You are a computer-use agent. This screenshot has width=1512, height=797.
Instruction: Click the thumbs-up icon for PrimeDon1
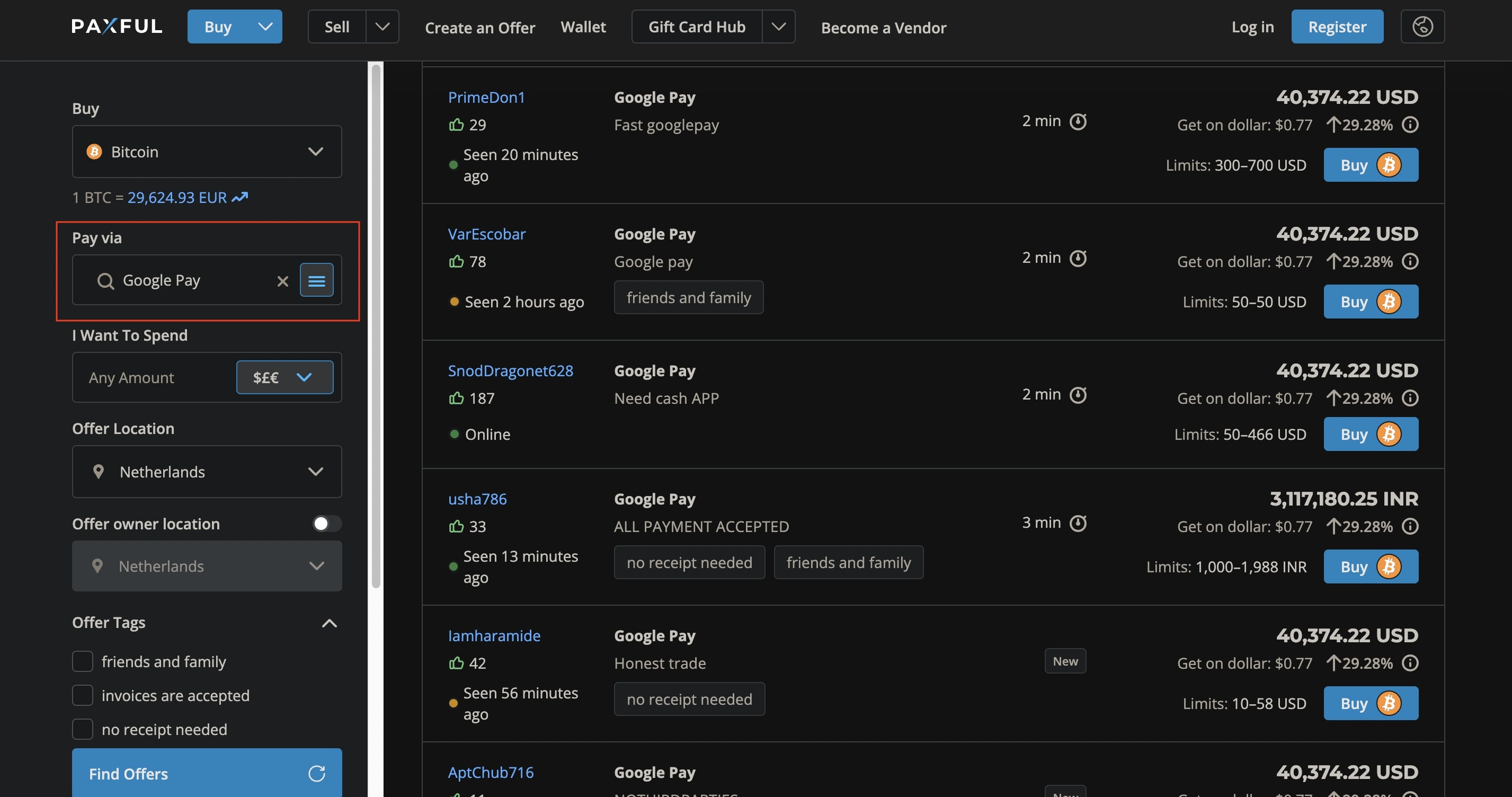(x=456, y=124)
